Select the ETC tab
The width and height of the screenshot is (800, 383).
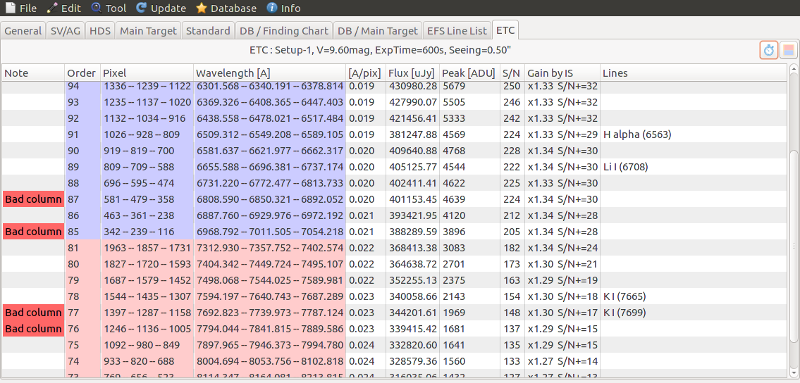(505, 31)
